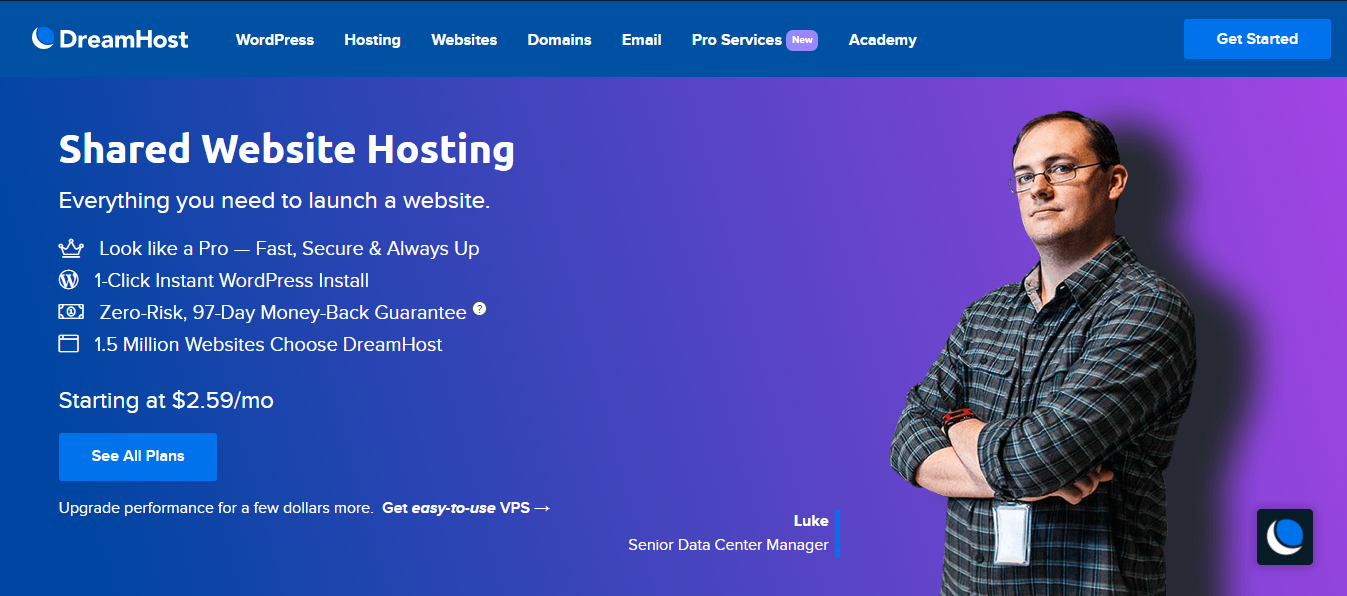Click the New badge on Pro Services
The width and height of the screenshot is (1347, 596).
click(802, 40)
